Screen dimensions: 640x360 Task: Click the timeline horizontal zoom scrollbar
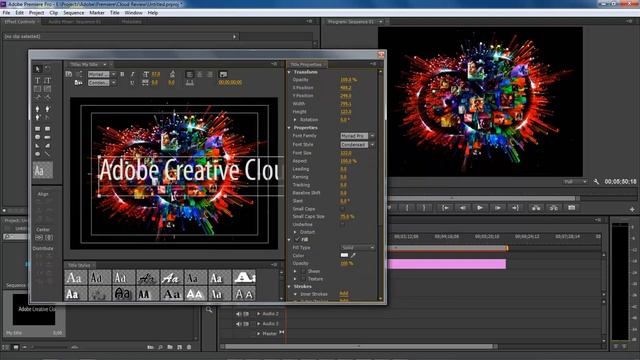tap(360, 347)
